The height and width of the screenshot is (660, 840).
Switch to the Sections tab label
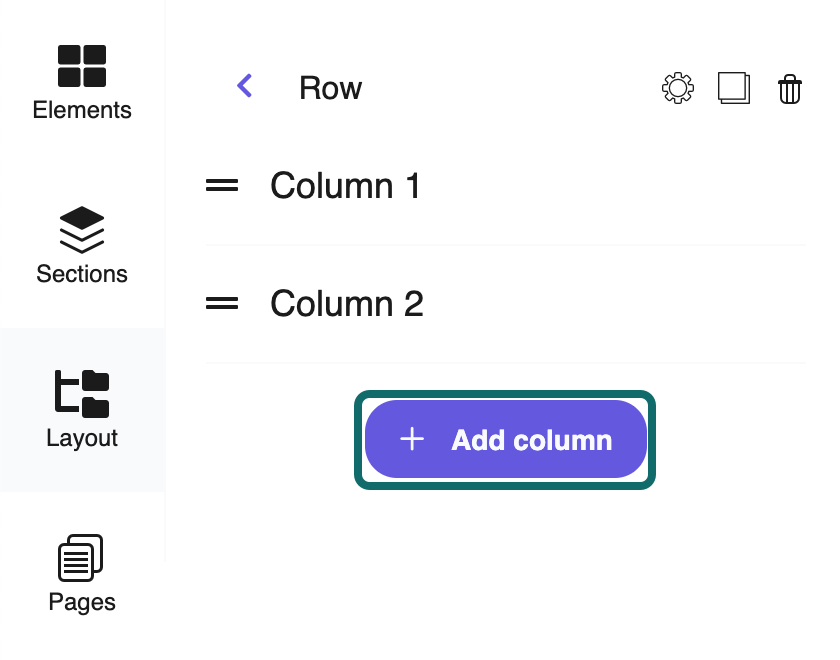coord(82,274)
